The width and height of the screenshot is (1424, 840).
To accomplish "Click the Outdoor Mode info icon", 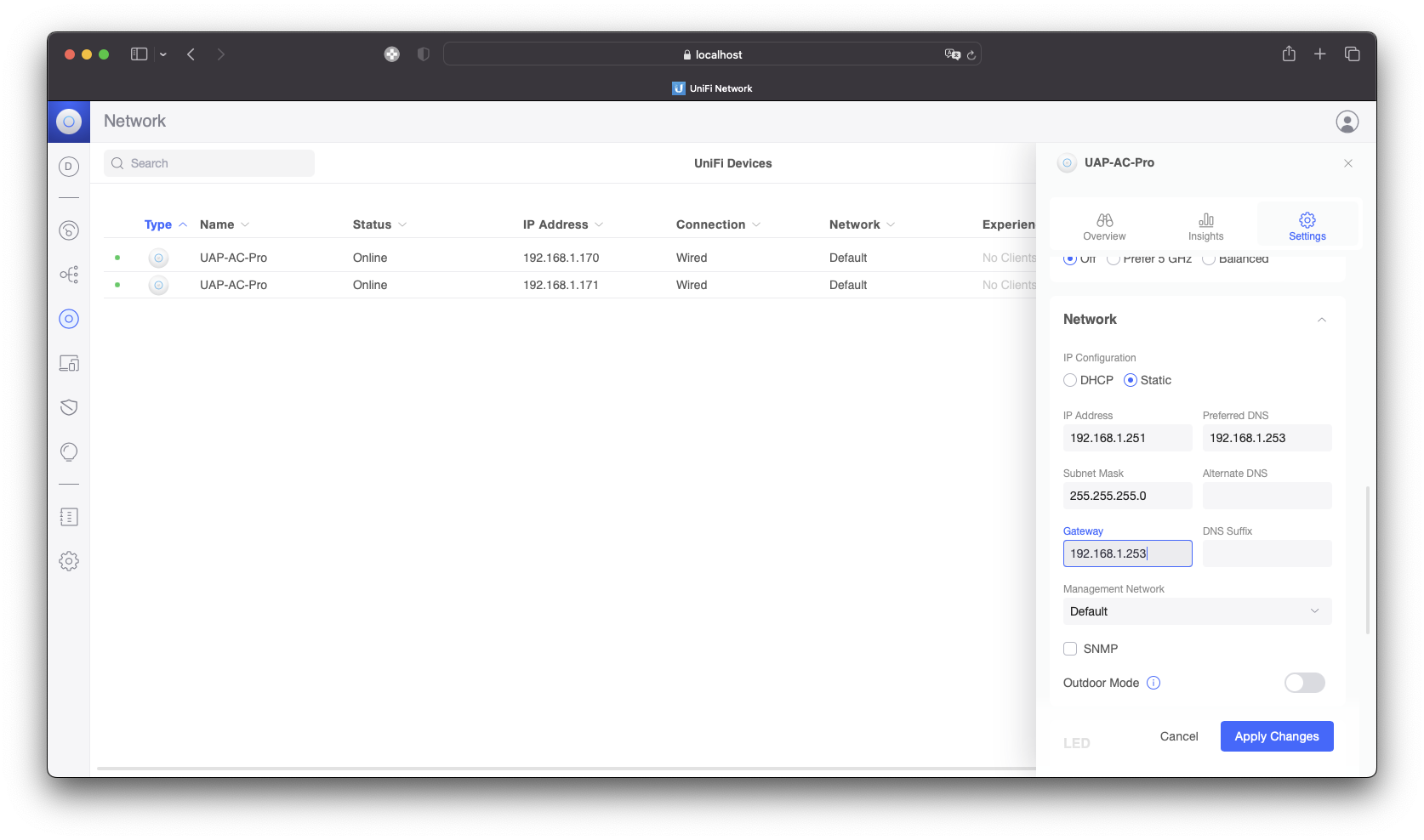I will (1153, 683).
